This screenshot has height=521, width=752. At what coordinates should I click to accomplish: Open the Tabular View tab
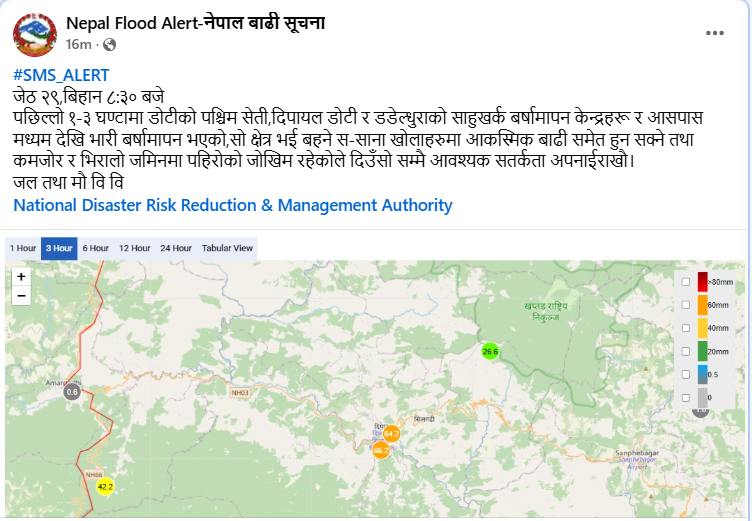coord(227,248)
